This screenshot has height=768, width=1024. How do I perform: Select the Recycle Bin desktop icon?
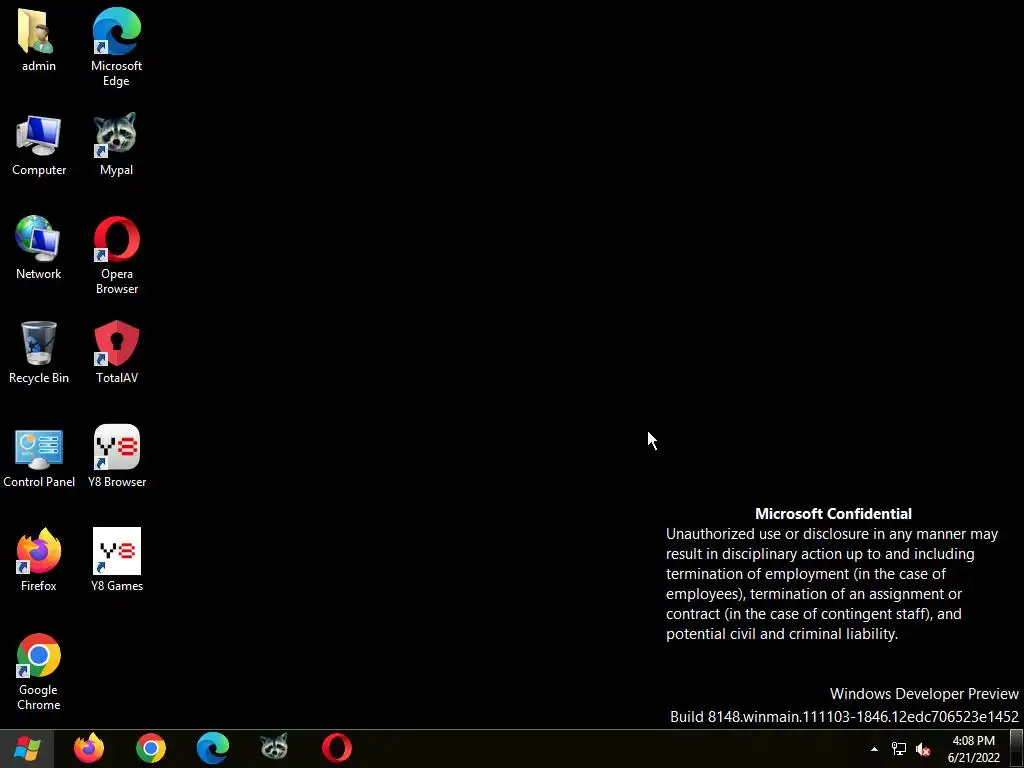click(x=39, y=352)
